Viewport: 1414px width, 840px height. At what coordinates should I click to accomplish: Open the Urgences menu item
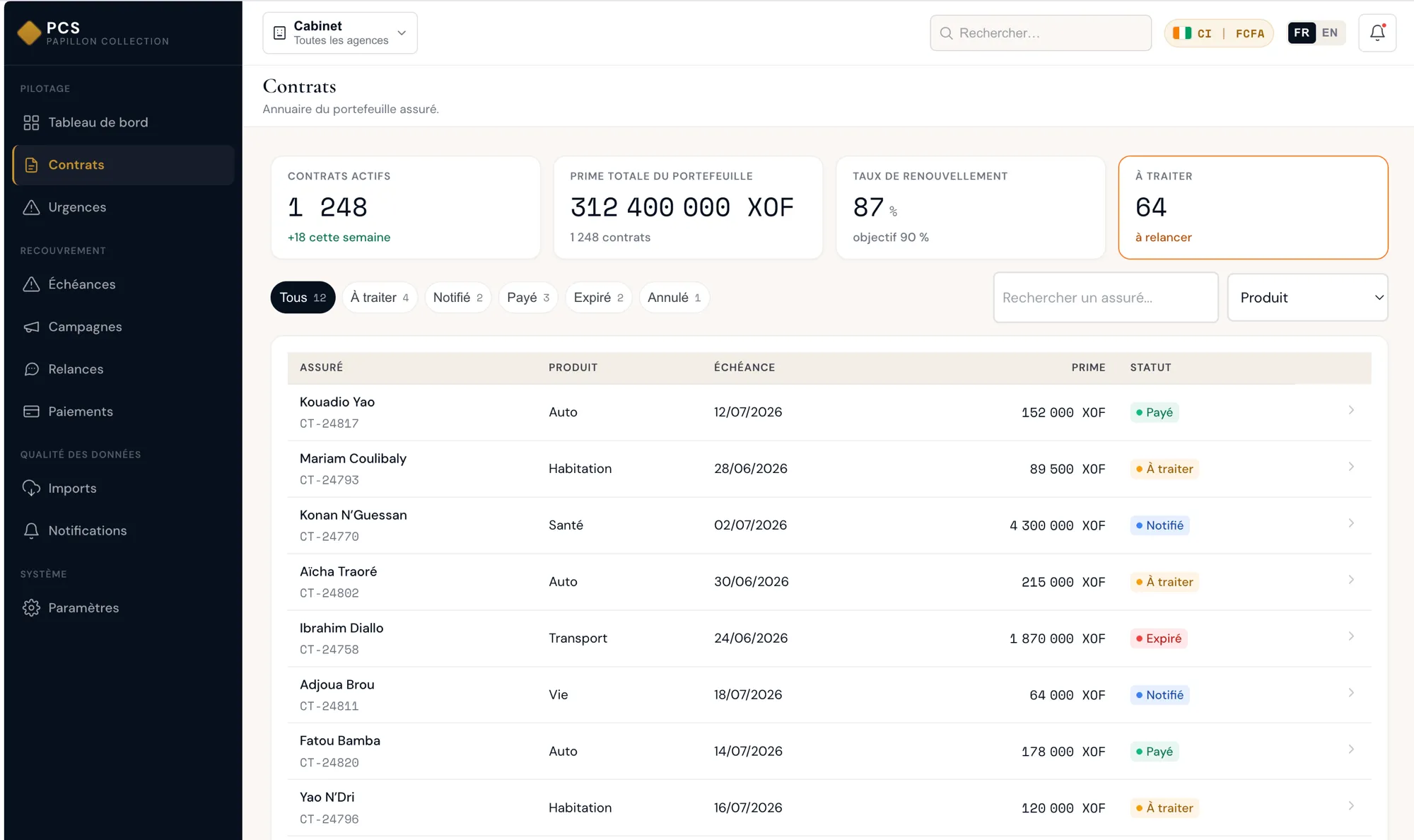pyautogui.click(x=123, y=207)
